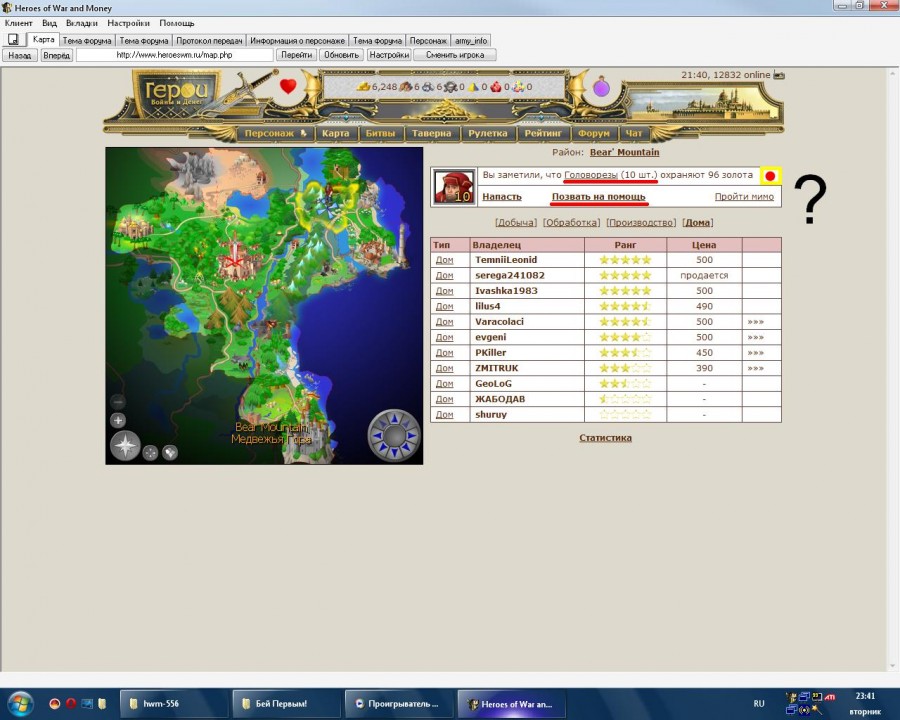Click the Назад button
This screenshot has width=900, height=720.
(20, 55)
